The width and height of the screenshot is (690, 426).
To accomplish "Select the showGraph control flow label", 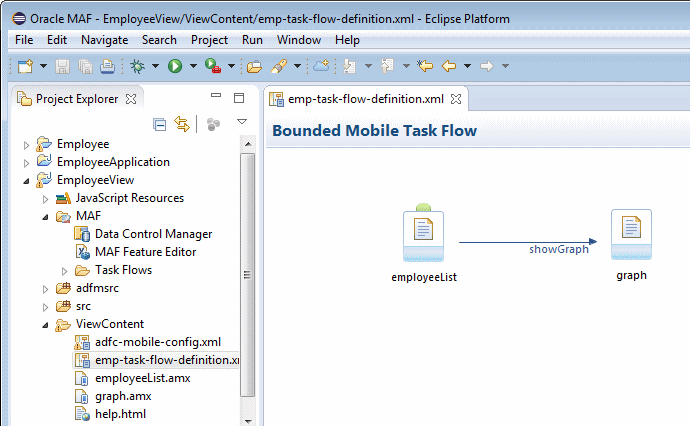I will tap(559, 249).
